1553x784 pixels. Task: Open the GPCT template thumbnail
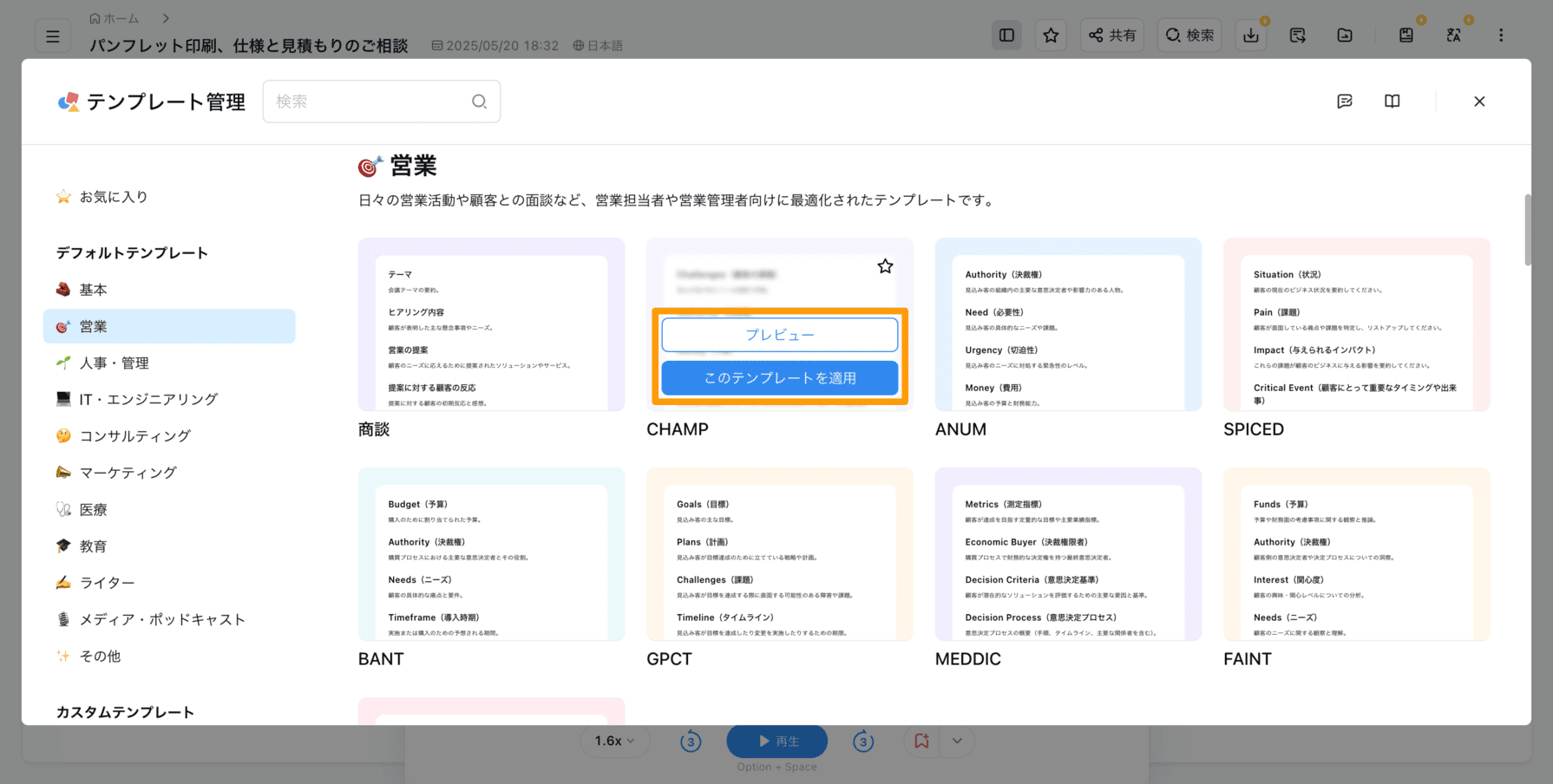(x=779, y=554)
